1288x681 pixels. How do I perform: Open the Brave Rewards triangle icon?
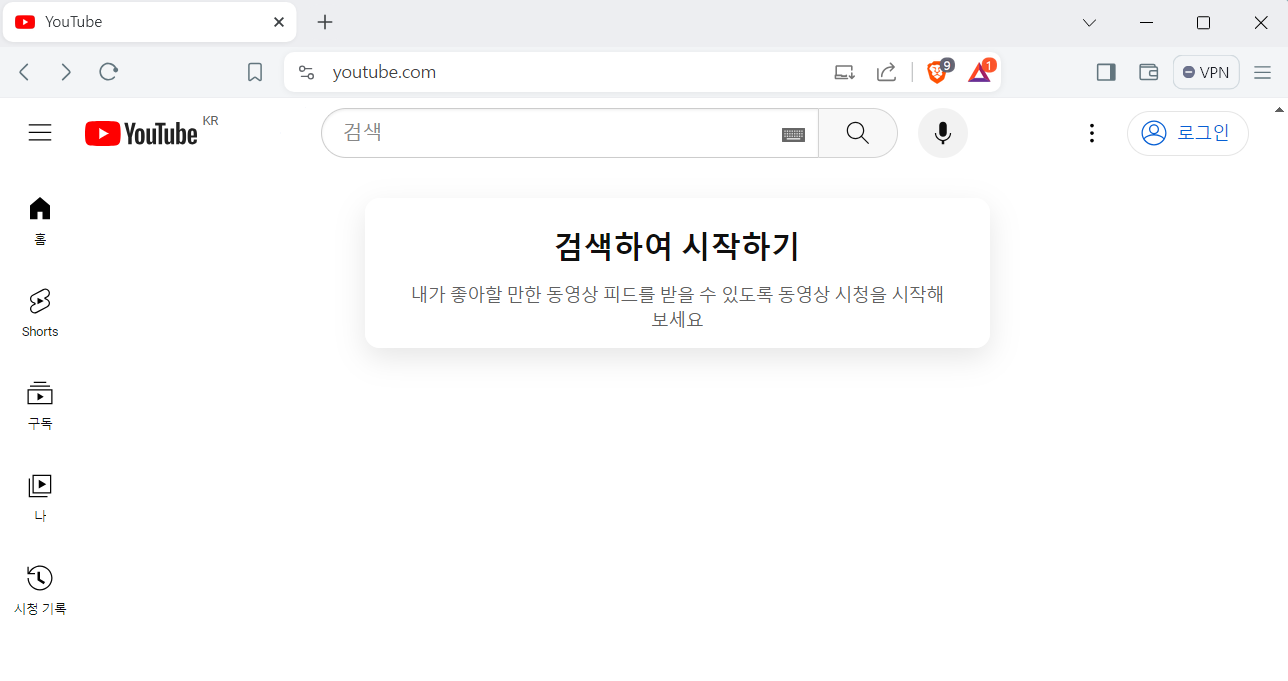[x=979, y=72]
